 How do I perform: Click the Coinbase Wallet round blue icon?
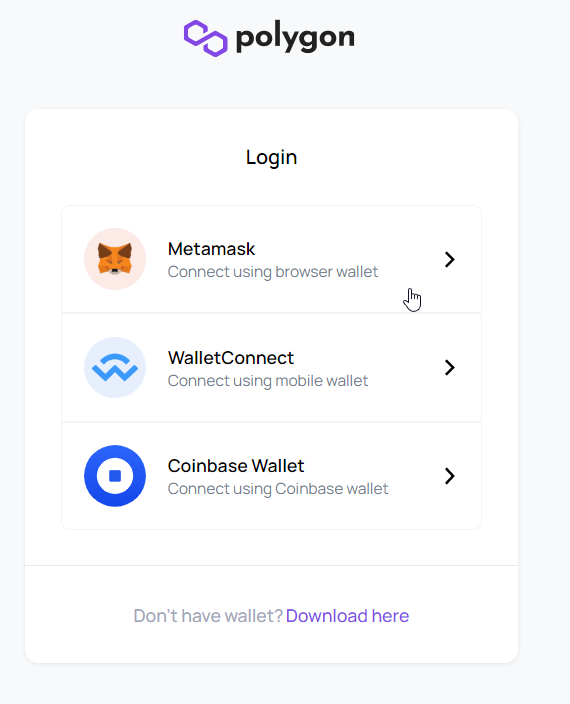(115, 476)
